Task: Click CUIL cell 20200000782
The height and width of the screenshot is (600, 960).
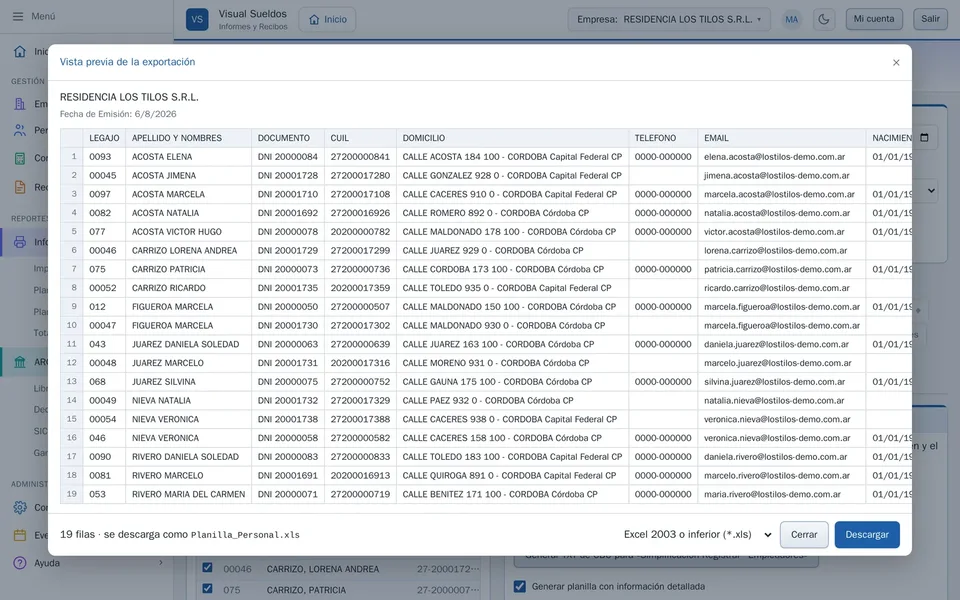Action: tap(360, 232)
